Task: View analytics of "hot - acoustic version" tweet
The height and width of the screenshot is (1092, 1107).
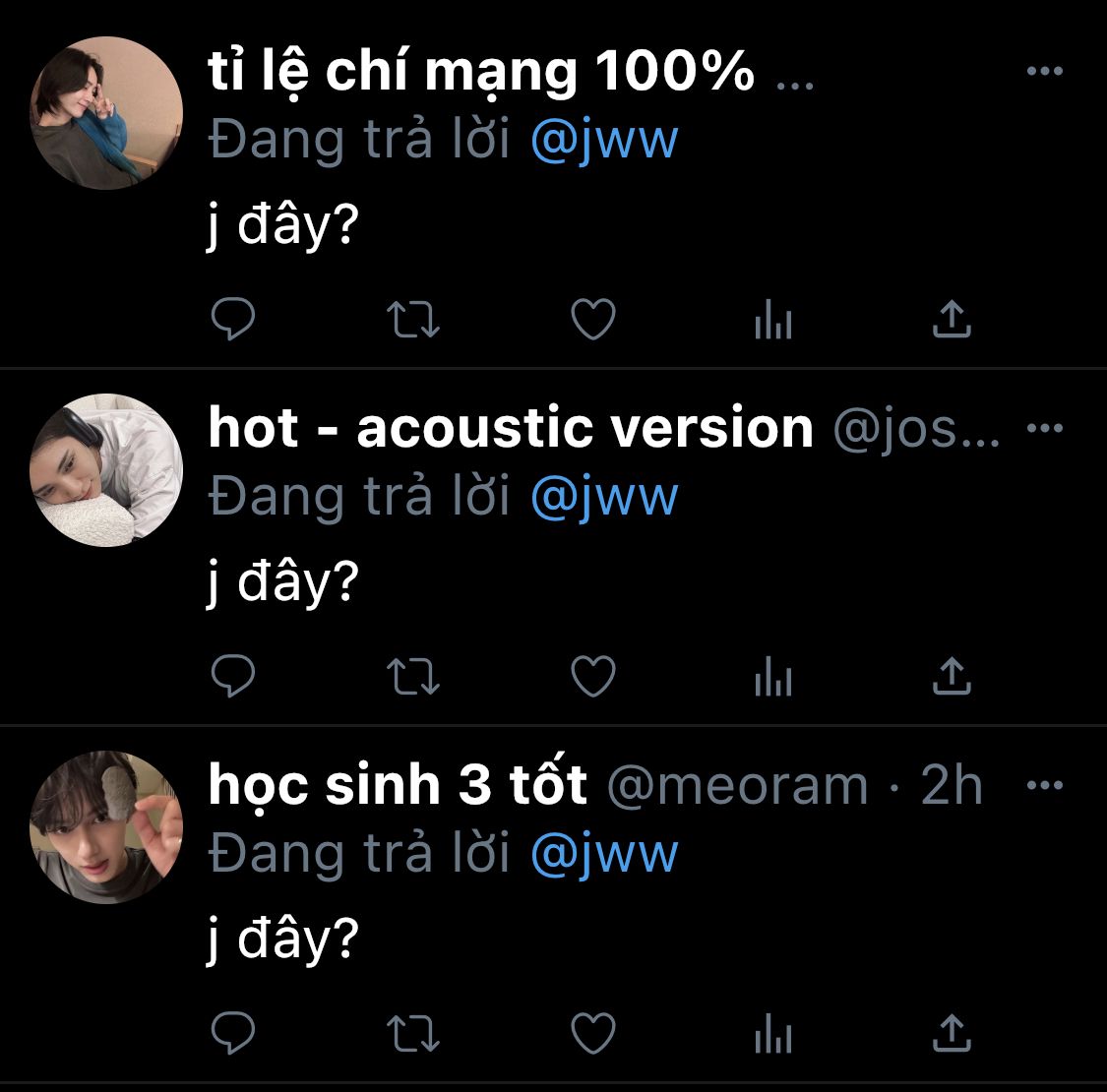Action: 773,676
